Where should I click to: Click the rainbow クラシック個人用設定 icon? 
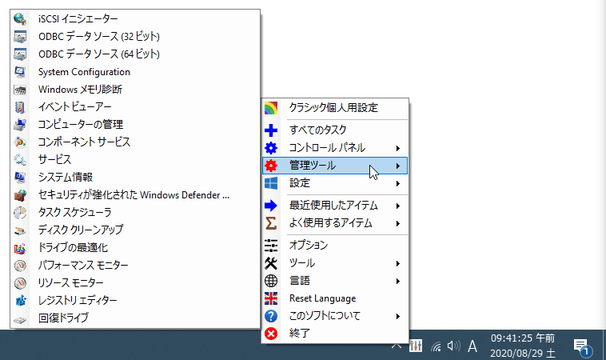click(x=271, y=108)
